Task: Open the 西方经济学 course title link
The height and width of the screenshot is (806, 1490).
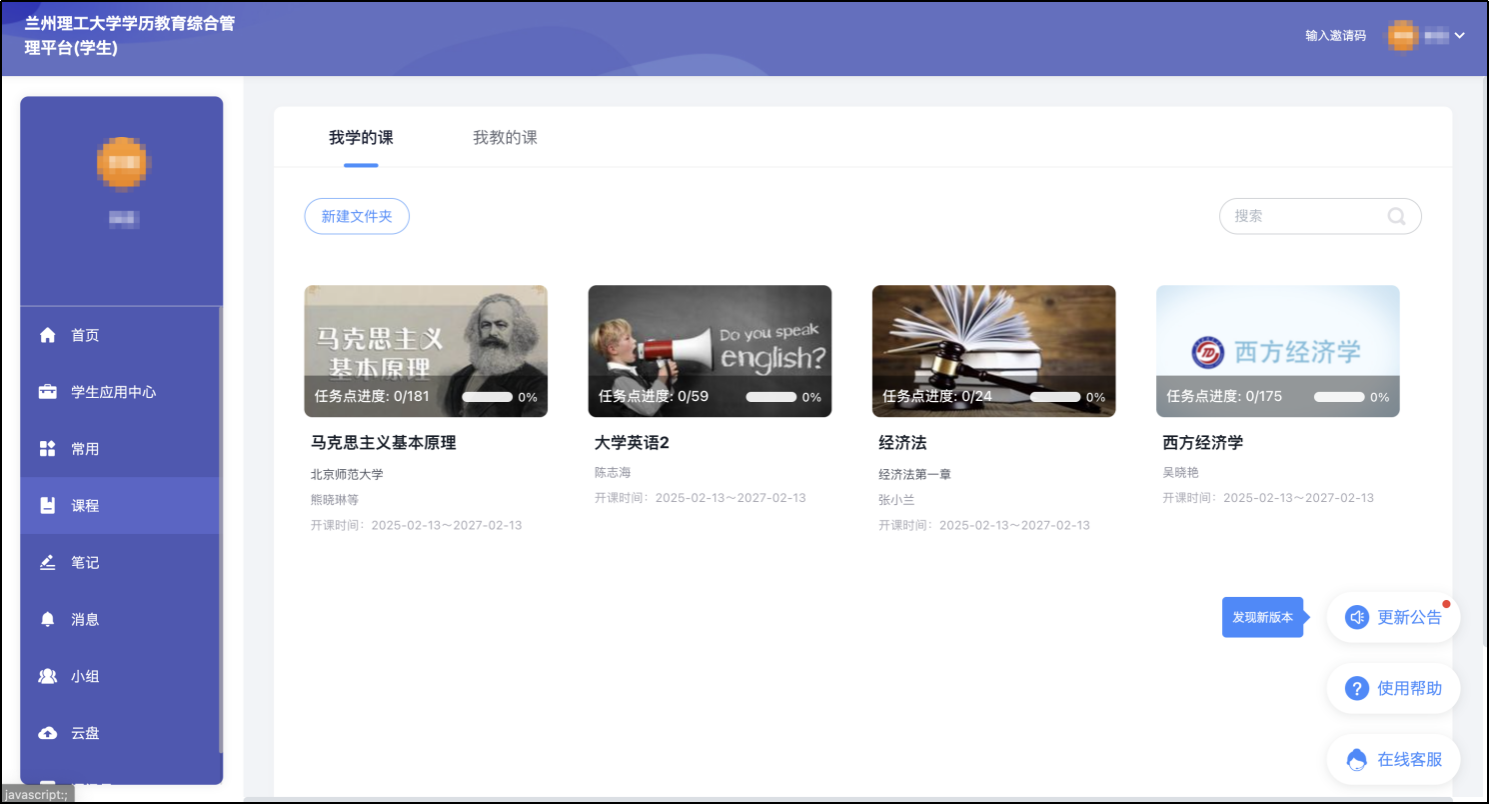Action: click(1203, 443)
